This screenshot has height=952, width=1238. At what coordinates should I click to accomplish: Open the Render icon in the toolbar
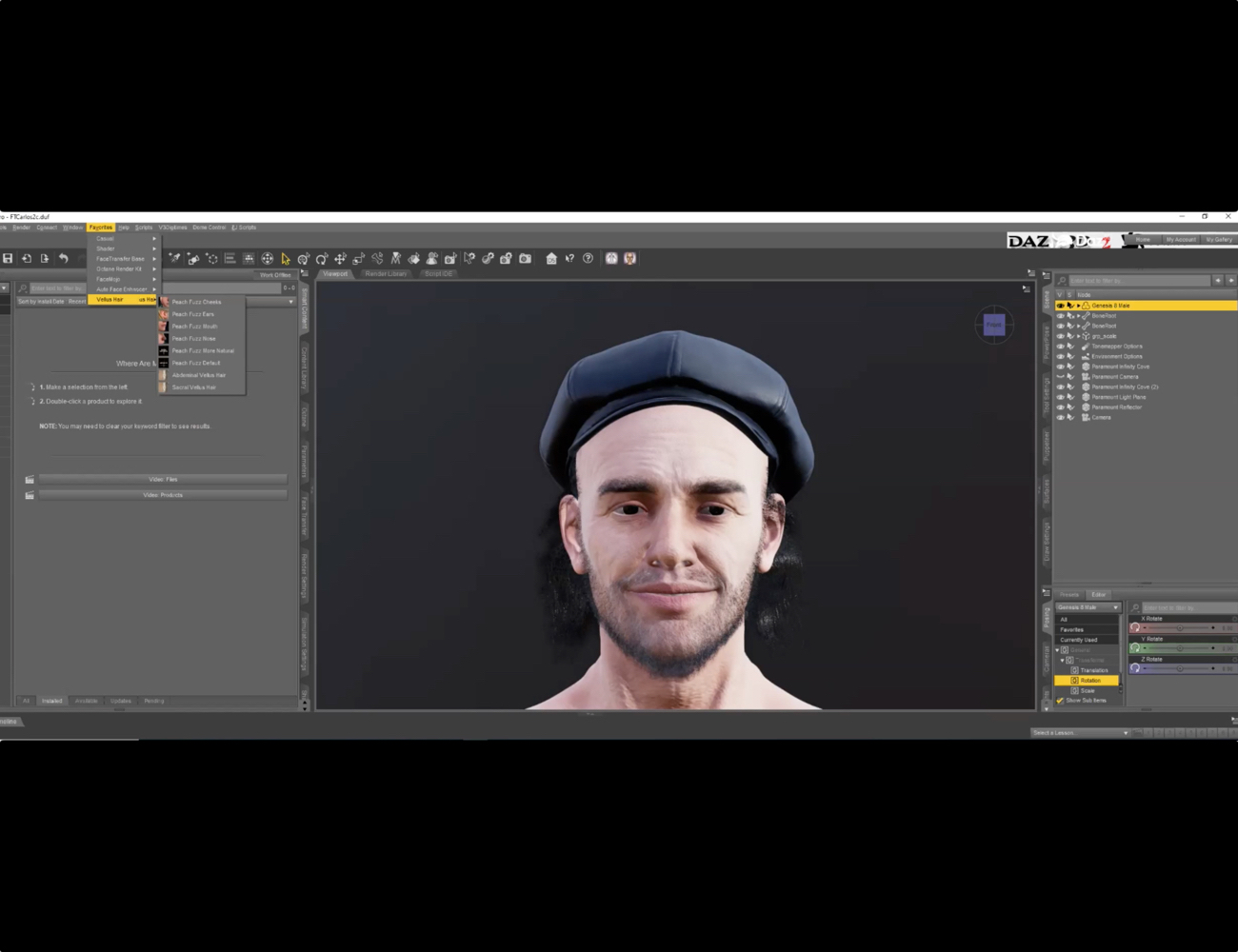[525, 258]
